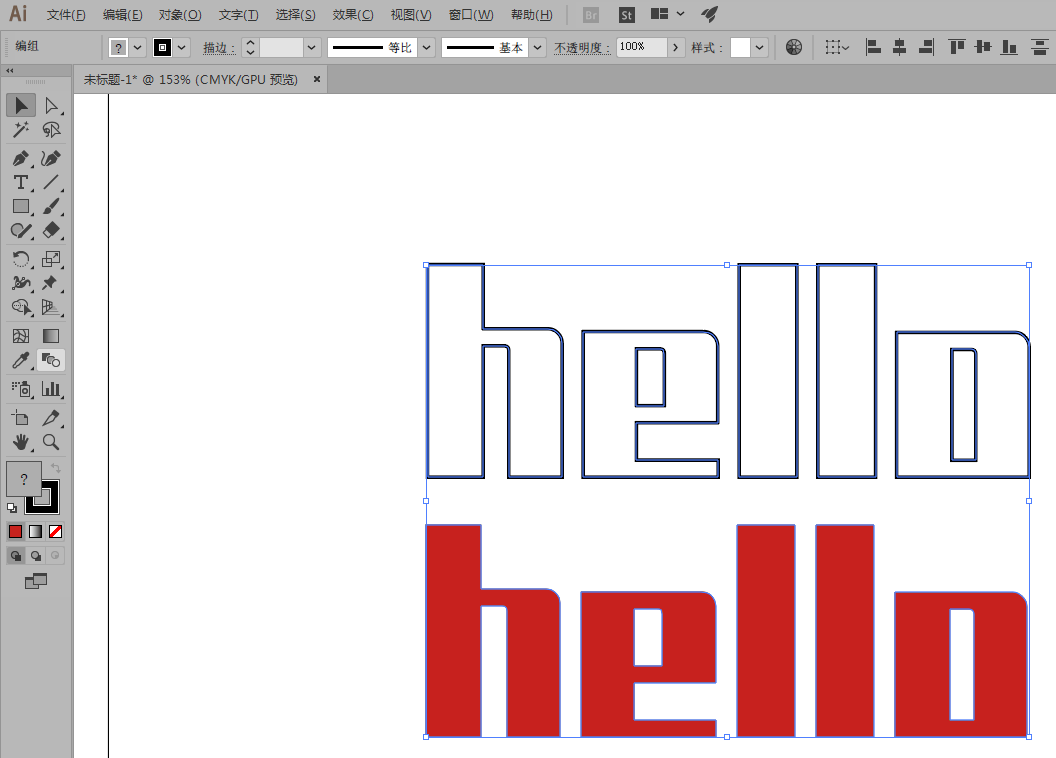Screen dimensions: 1056x758
Task: Open Change Screen Mode button
Action: pos(36,581)
